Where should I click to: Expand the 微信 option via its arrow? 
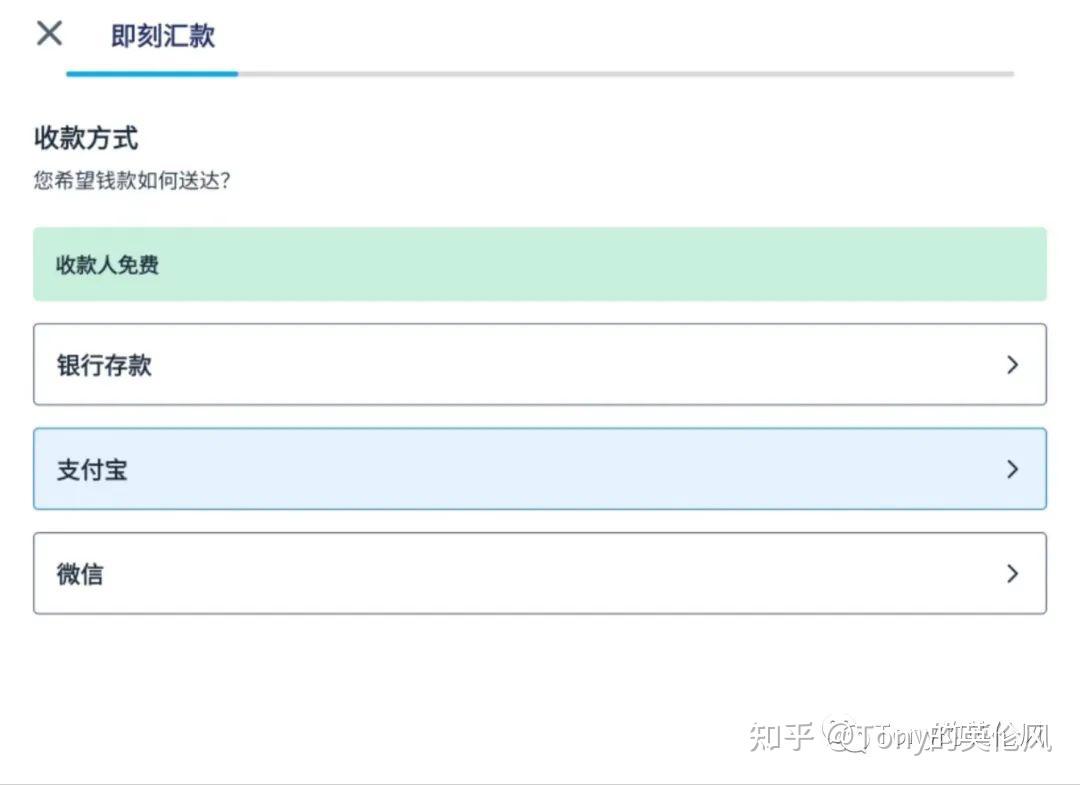click(x=1012, y=572)
